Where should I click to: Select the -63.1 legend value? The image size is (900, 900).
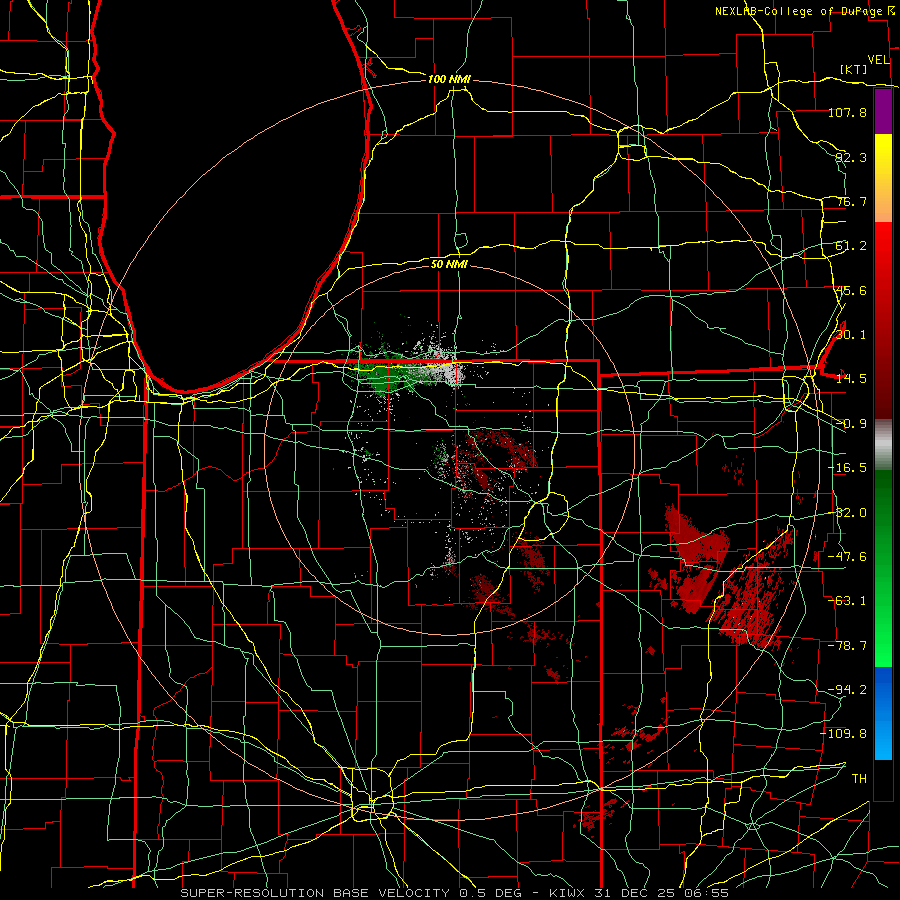pyautogui.click(x=847, y=601)
